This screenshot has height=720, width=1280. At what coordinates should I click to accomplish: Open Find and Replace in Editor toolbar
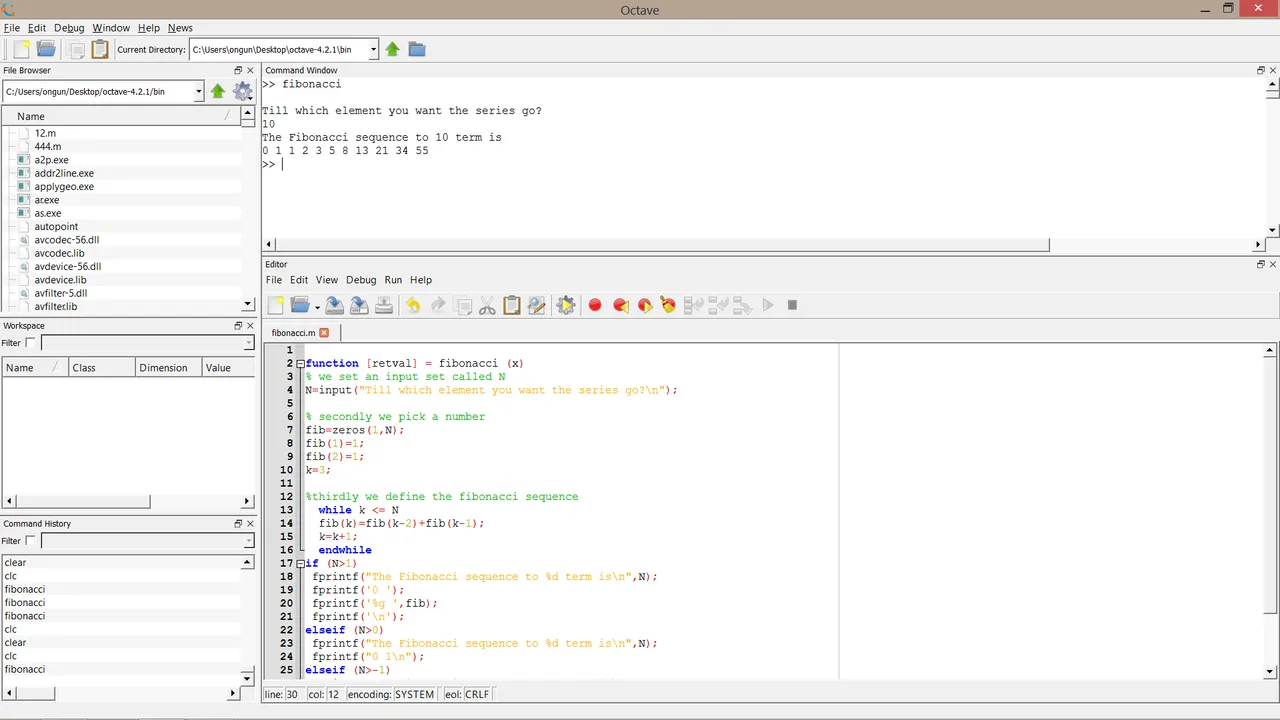pos(536,305)
